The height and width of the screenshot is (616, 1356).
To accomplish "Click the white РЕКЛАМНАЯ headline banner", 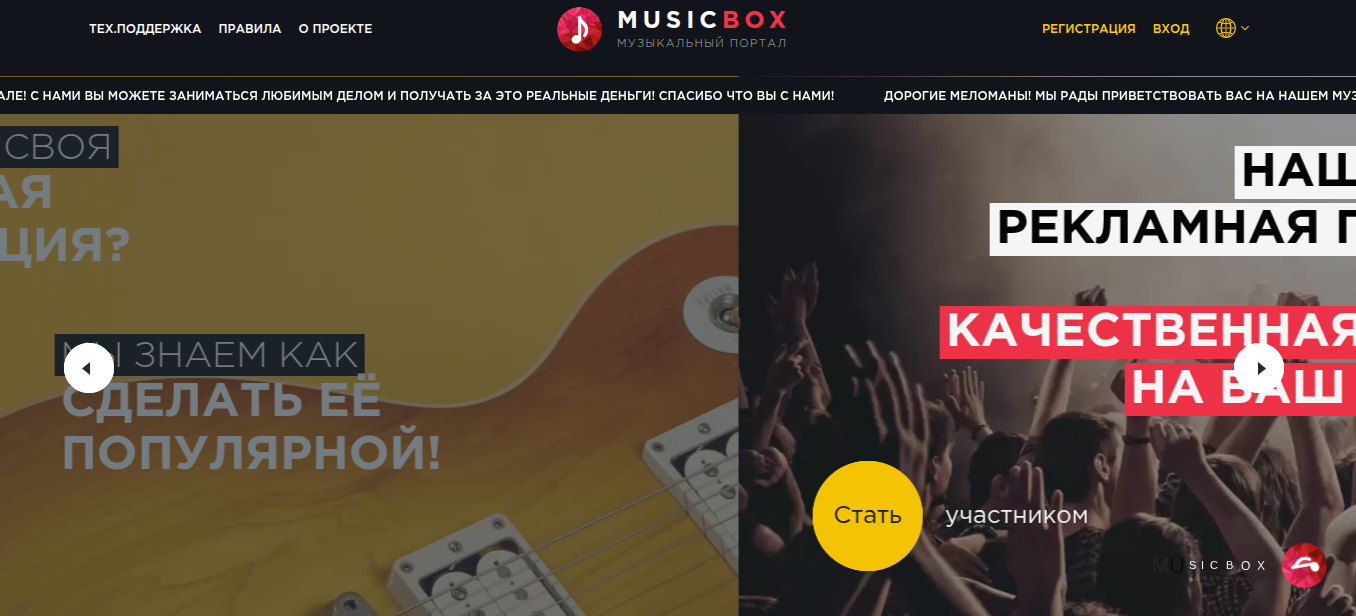I will [1173, 228].
